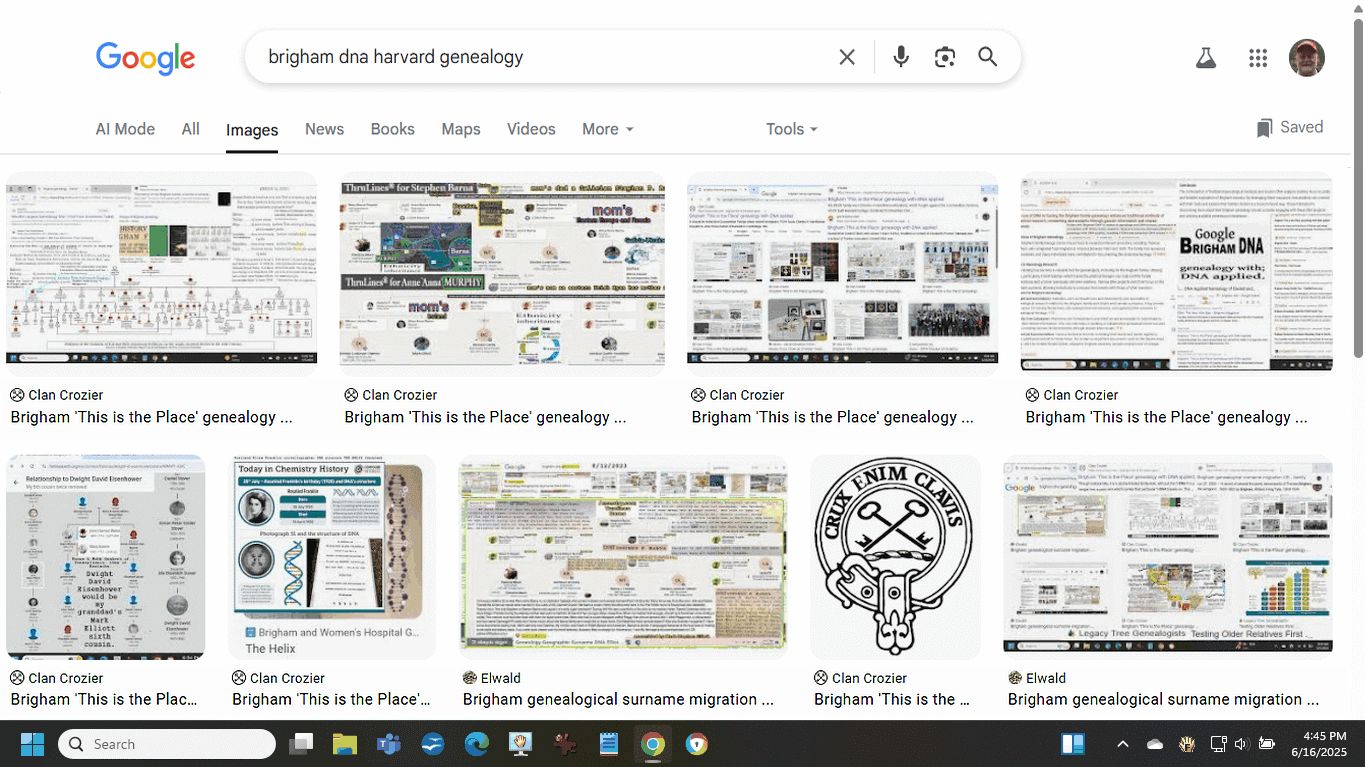Click the page's vertical scrollbar

click(1357, 190)
